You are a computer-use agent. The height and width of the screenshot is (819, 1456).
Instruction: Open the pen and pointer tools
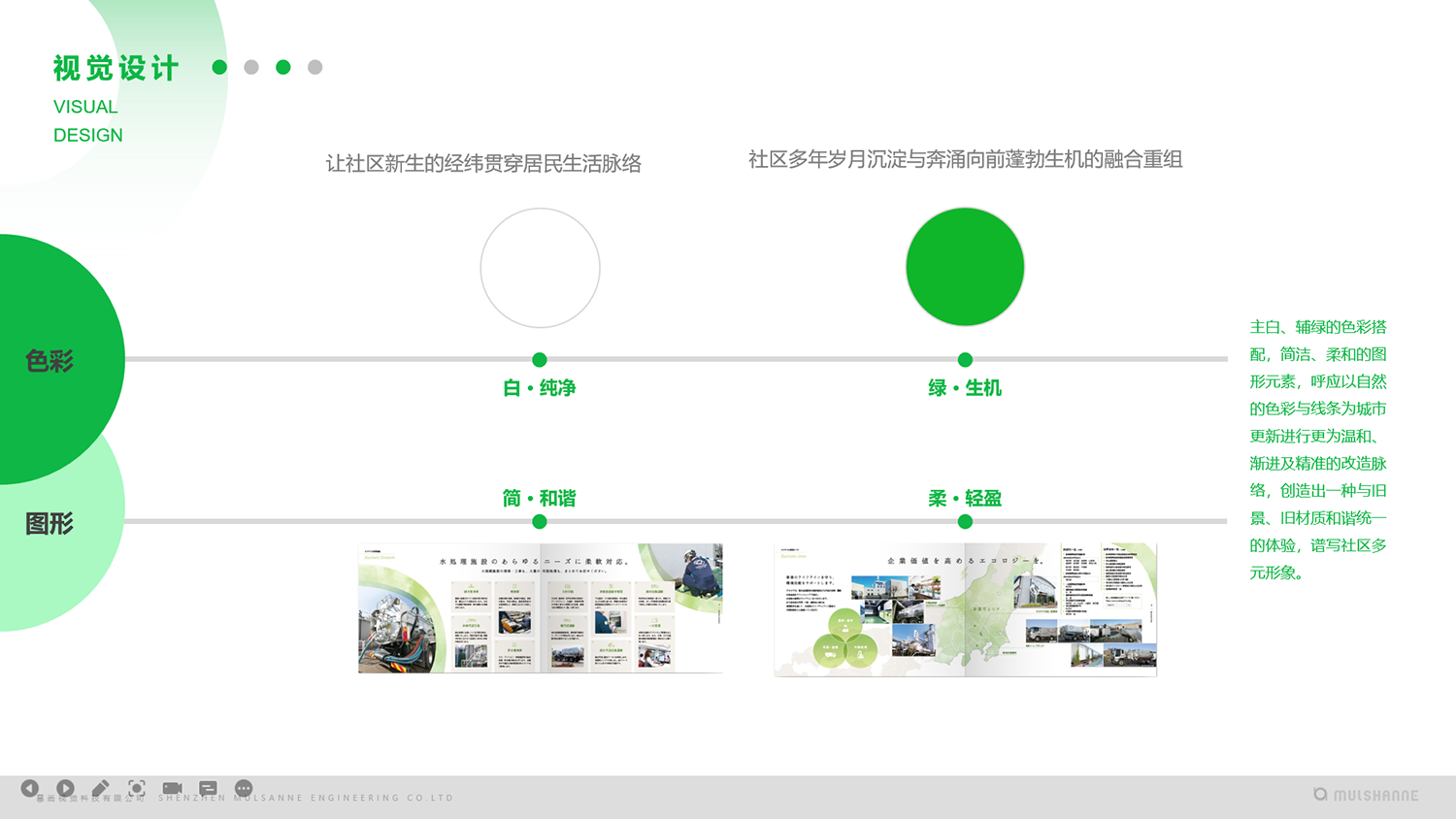[x=101, y=788]
